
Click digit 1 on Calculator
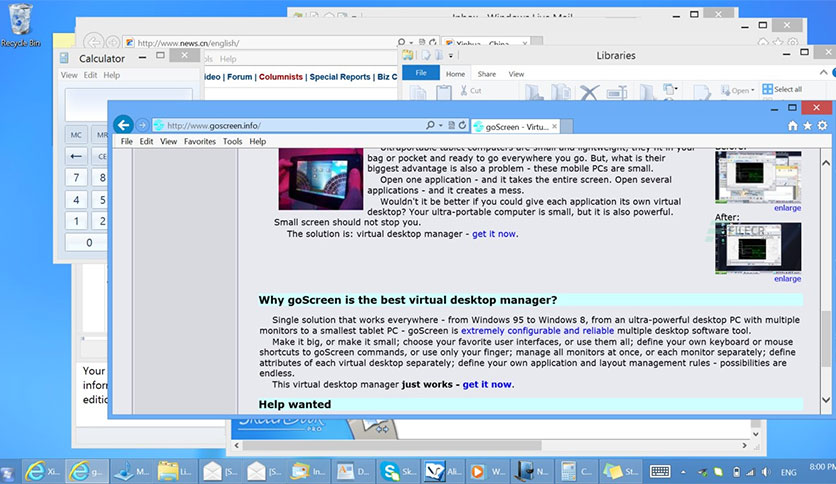coord(76,221)
